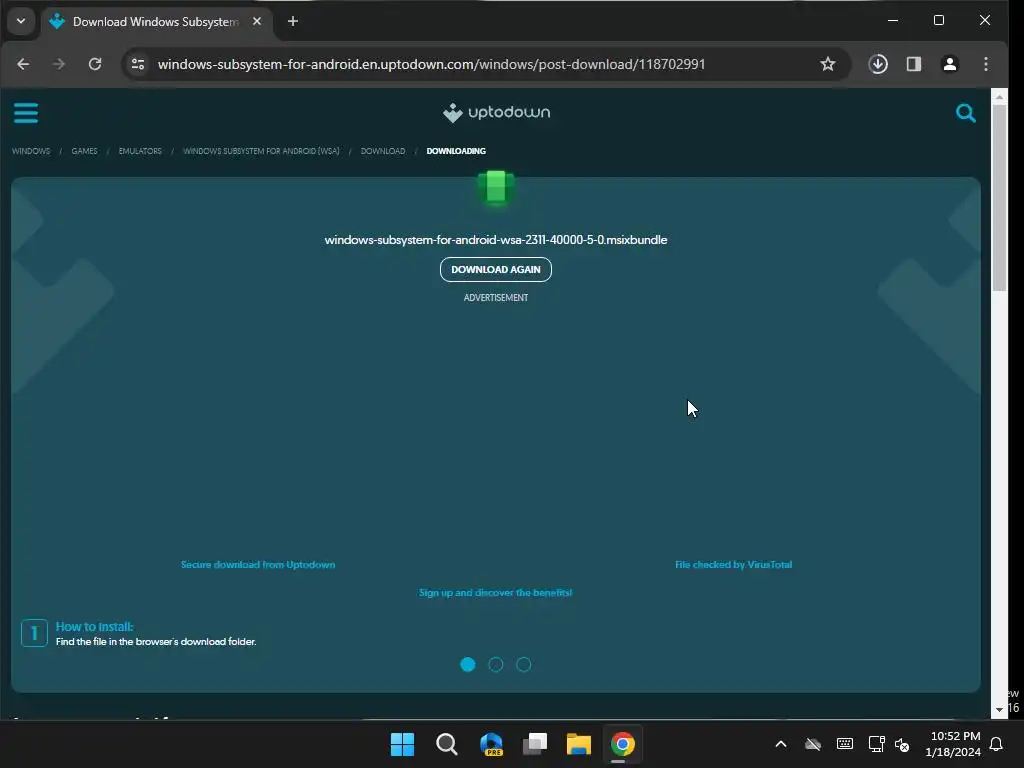This screenshot has width=1024, height=768.
Task: Click the page vertical scrollbar thumb
Action: tap(999, 198)
